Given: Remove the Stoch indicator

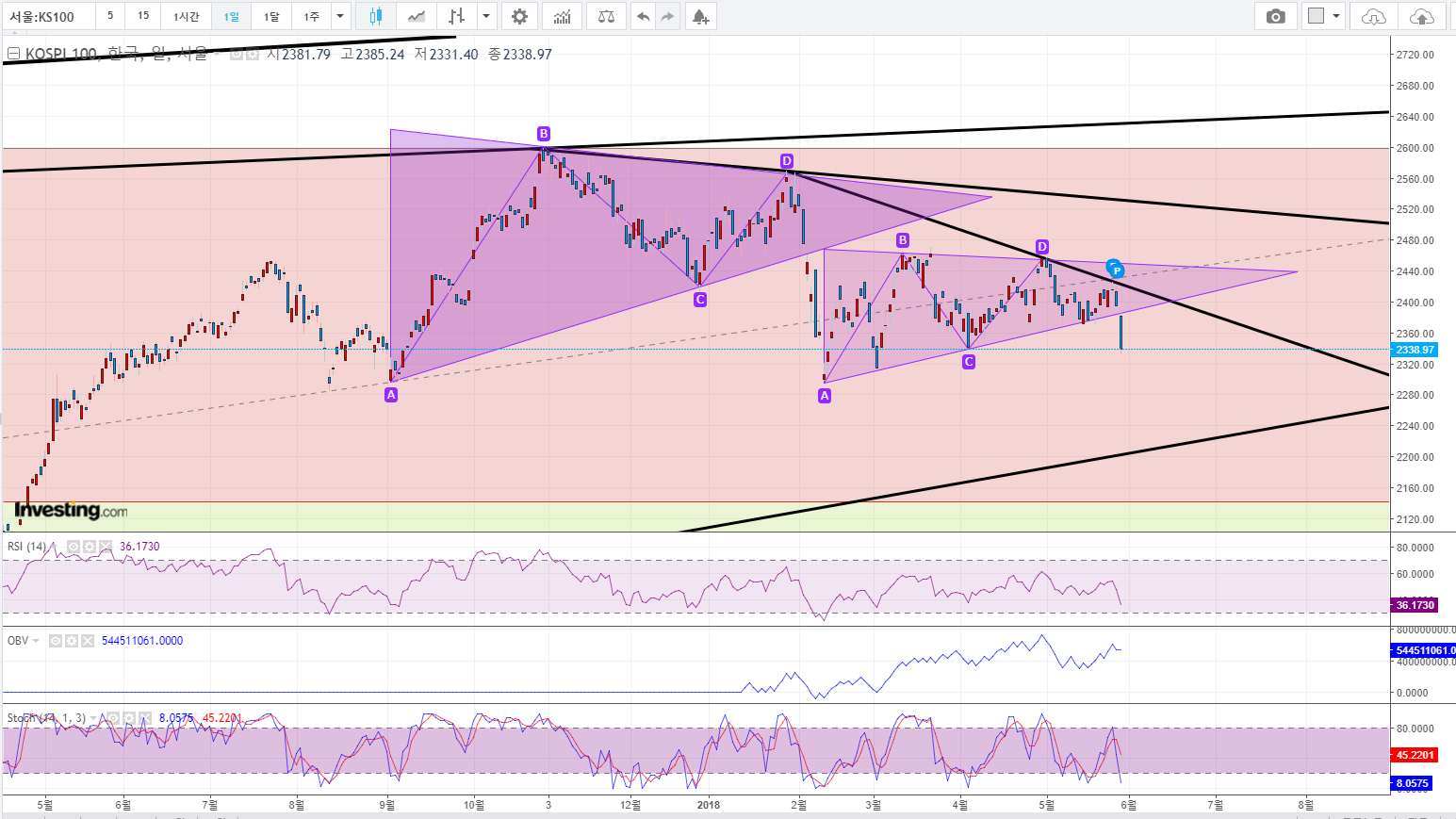Looking at the screenshot, I should [x=145, y=718].
